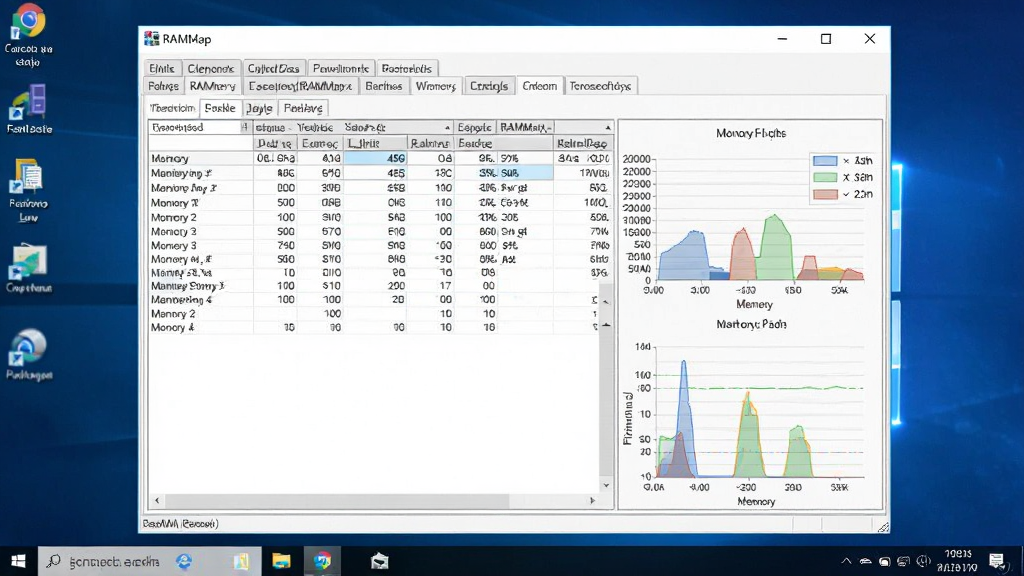Click the horizontal scrollbar left arrow
The height and width of the screenshot is (576, 1024).
pyautogui.click(x=157, y=501)
